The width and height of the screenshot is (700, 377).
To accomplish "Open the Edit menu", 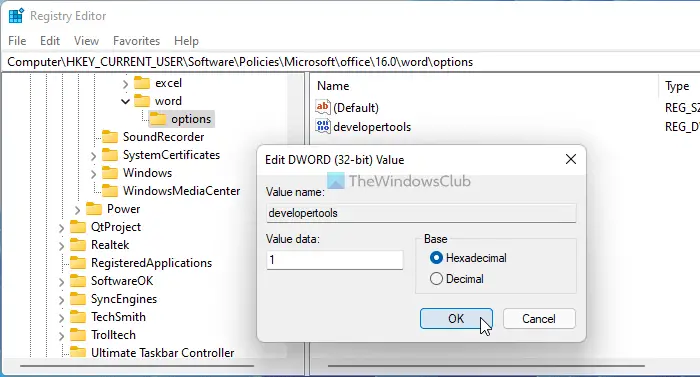I will pos(50,41).
